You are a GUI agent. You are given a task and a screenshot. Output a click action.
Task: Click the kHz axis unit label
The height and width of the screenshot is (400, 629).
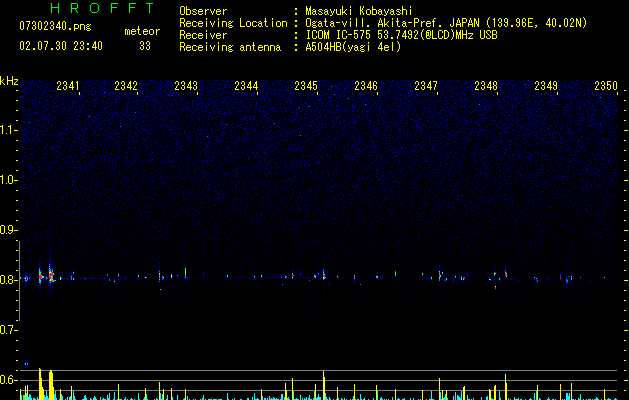[x=9, y=81]
